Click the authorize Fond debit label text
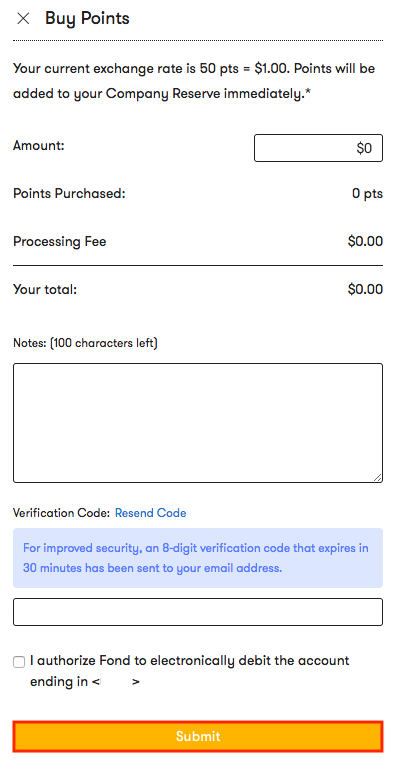 189,671
